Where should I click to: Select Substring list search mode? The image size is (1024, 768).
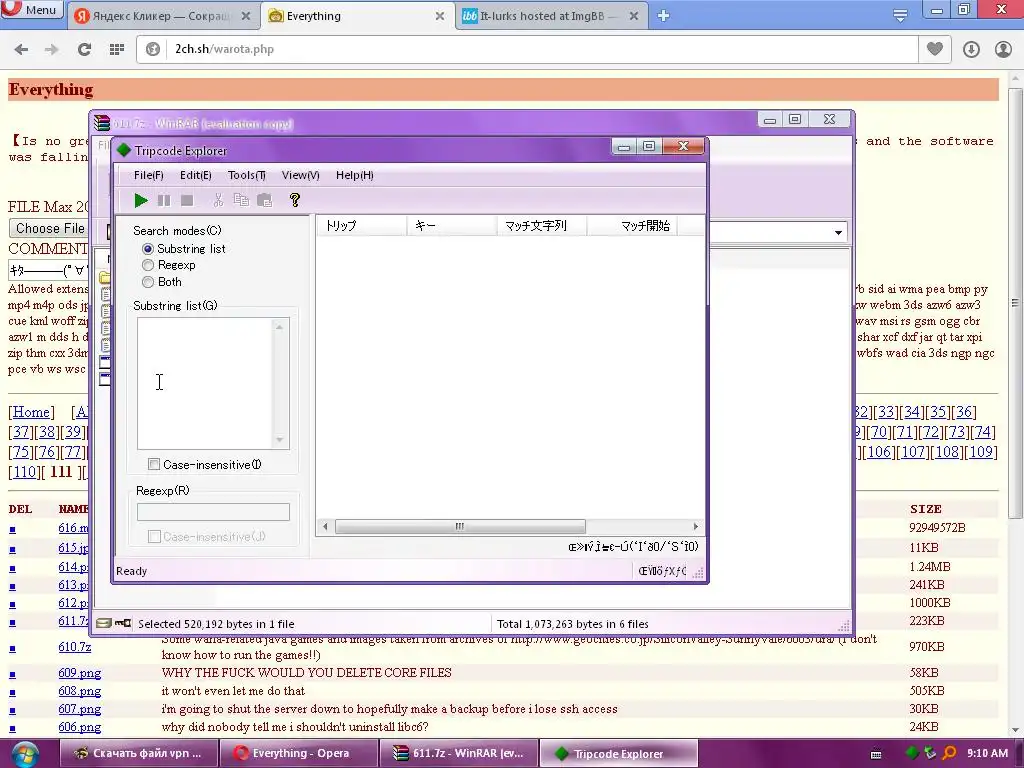[148, 249]
